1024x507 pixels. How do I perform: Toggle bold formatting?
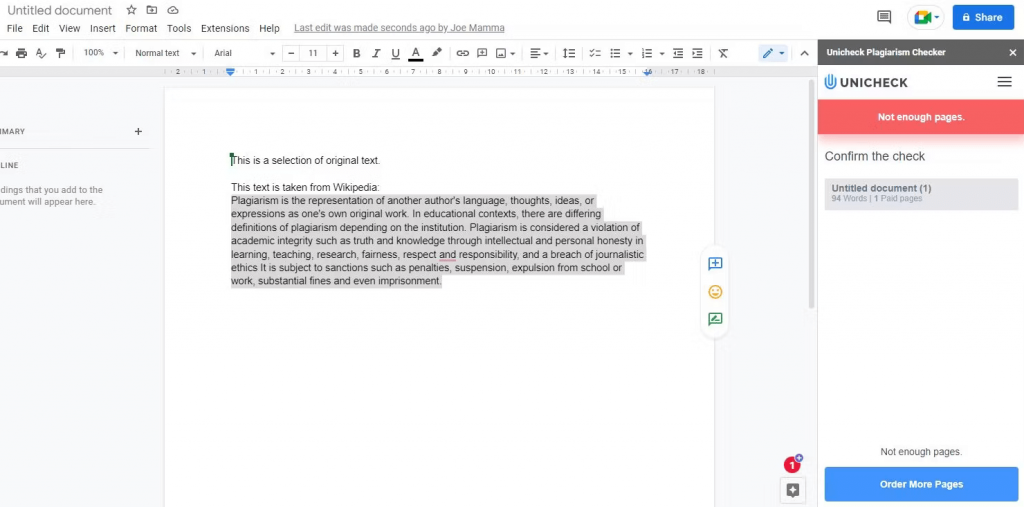pyautogui.click(x=356, y=53)
